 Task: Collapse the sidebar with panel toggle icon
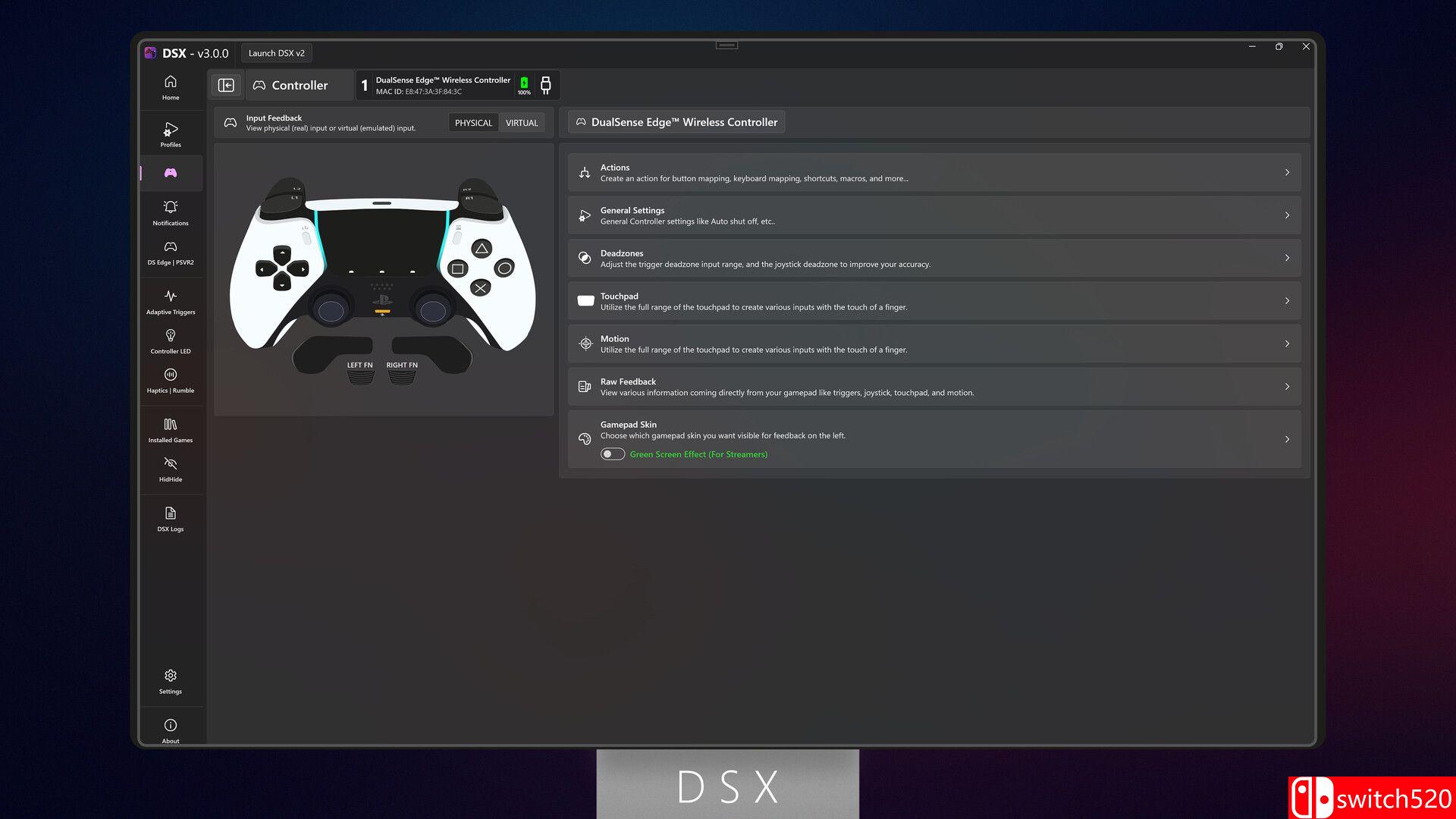(226, 85)
